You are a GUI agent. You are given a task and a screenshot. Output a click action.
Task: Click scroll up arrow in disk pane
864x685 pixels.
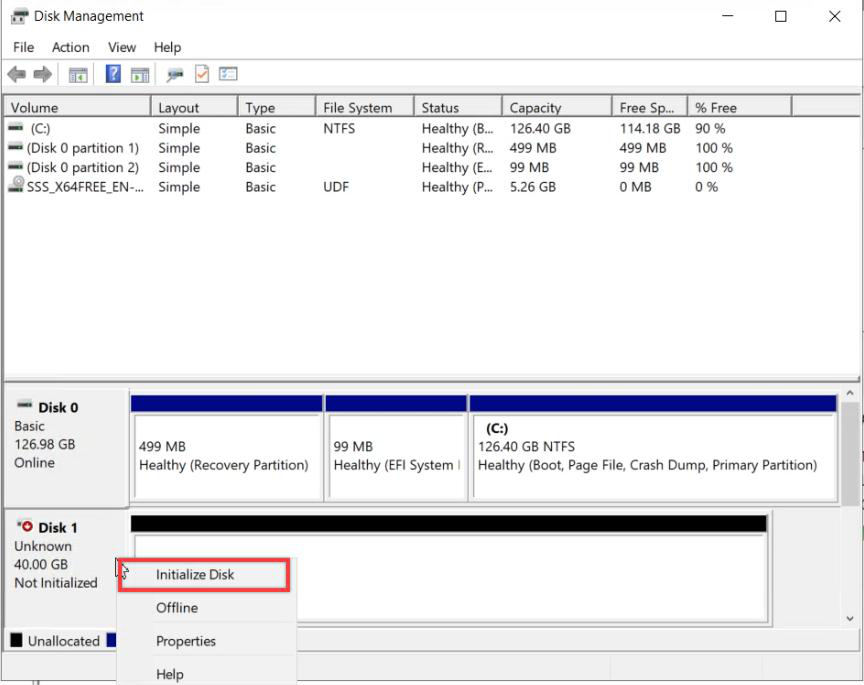coord(850,393)
